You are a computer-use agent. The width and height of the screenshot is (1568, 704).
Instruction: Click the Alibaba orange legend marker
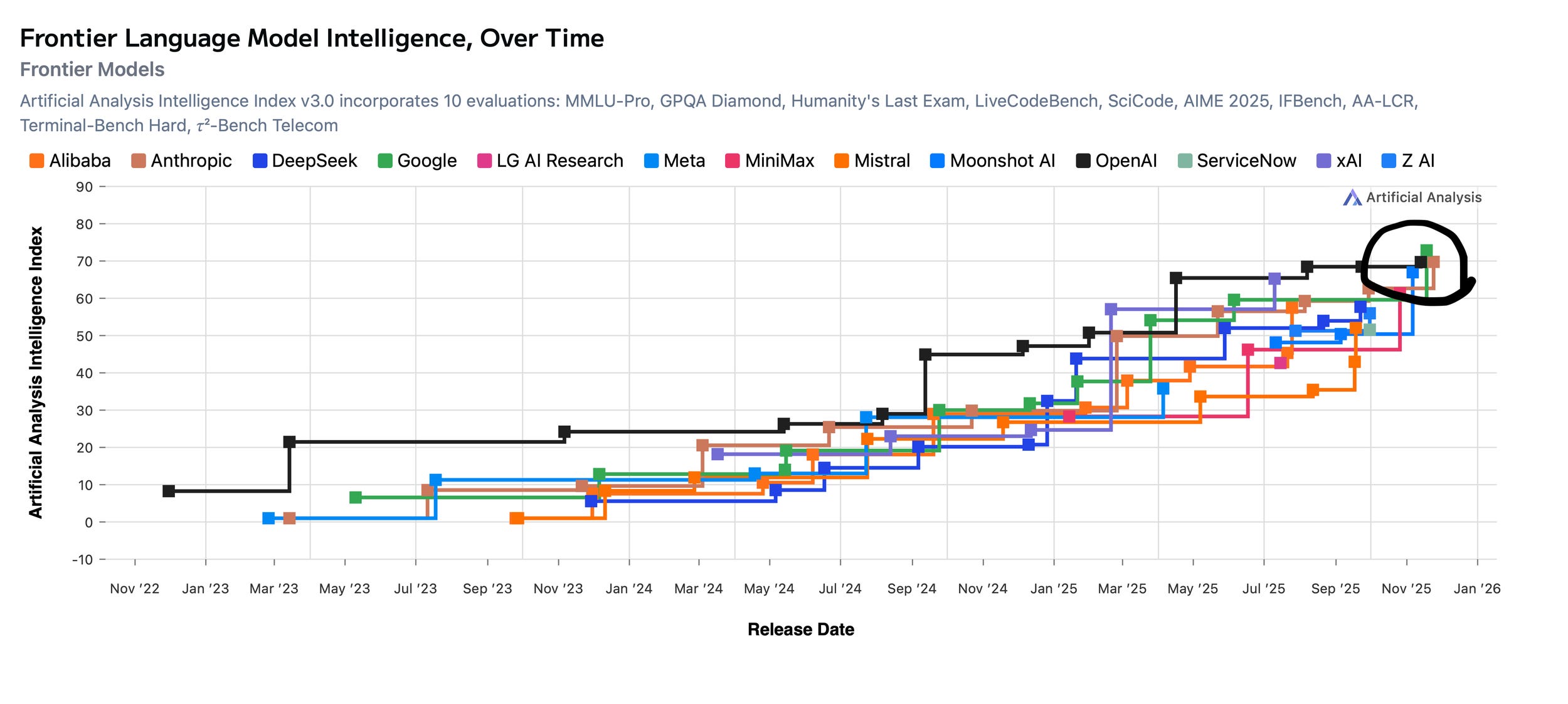37,161
